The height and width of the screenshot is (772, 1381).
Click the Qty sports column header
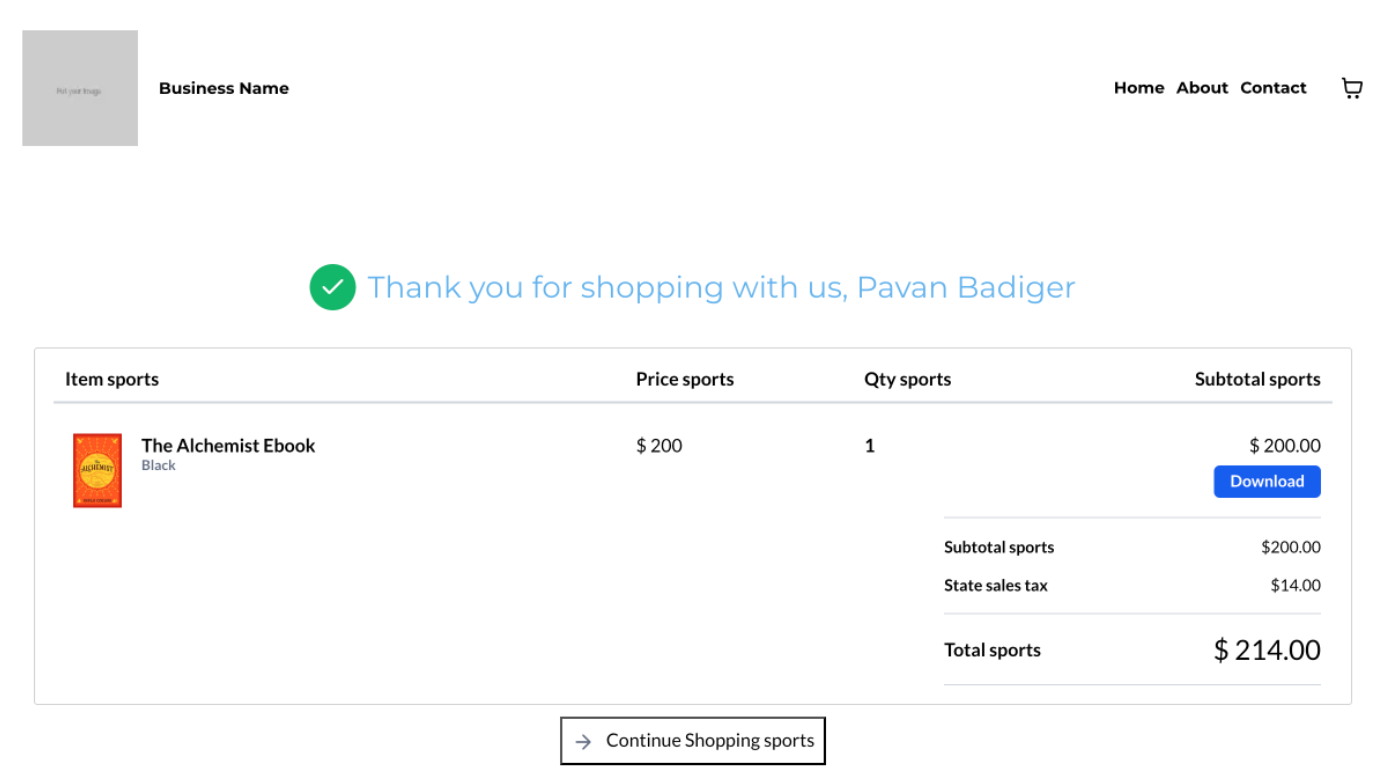[x=907, y=379]
